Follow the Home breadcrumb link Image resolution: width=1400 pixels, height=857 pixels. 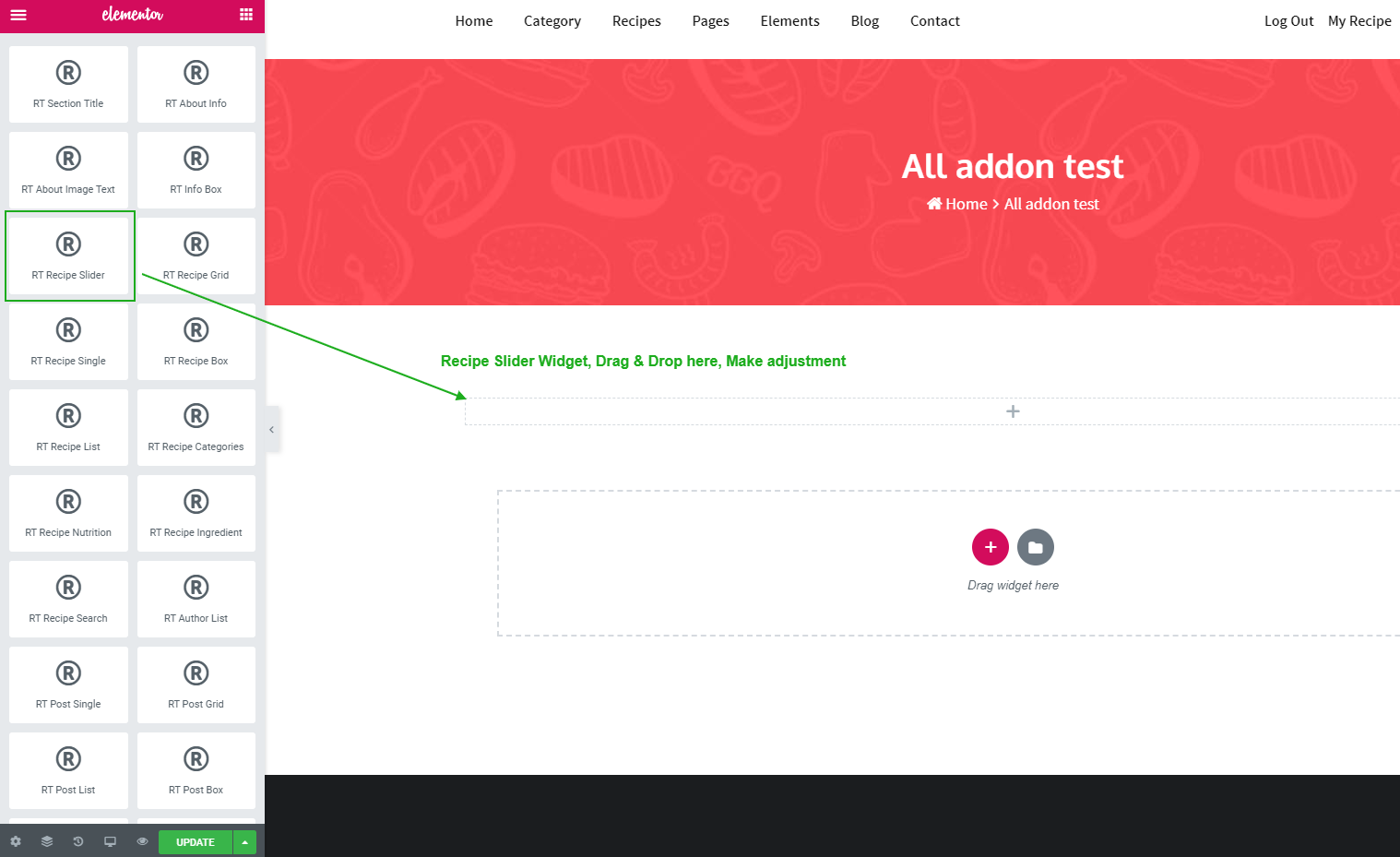click(x=957, y=204)
